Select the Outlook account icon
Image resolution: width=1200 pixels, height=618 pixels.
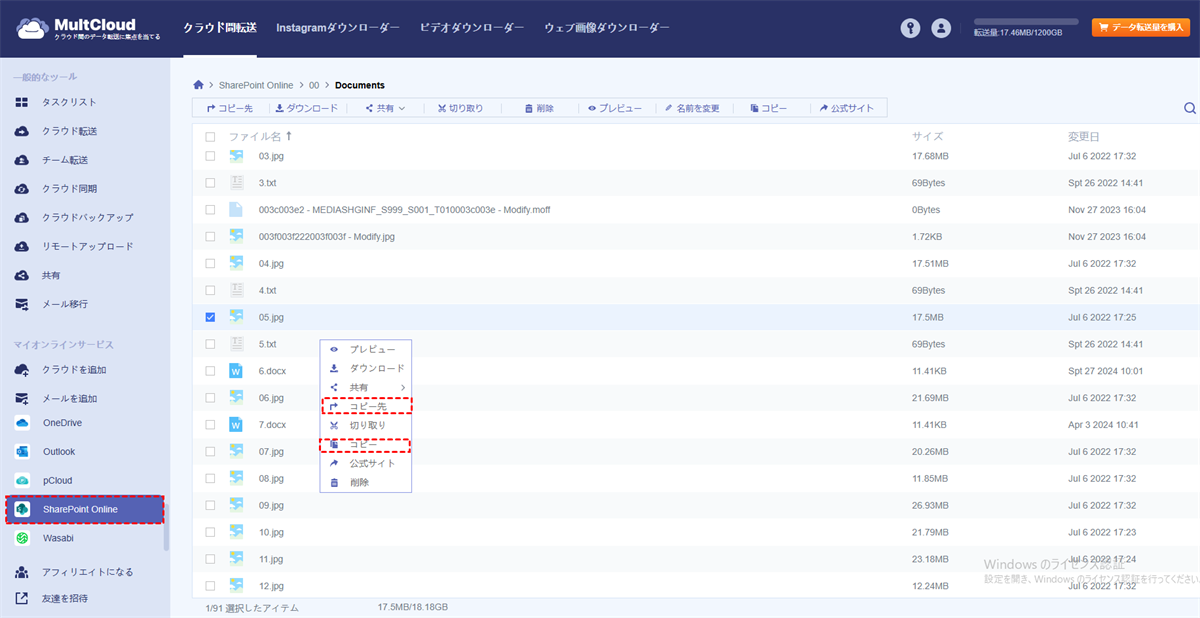click(22, 452)
